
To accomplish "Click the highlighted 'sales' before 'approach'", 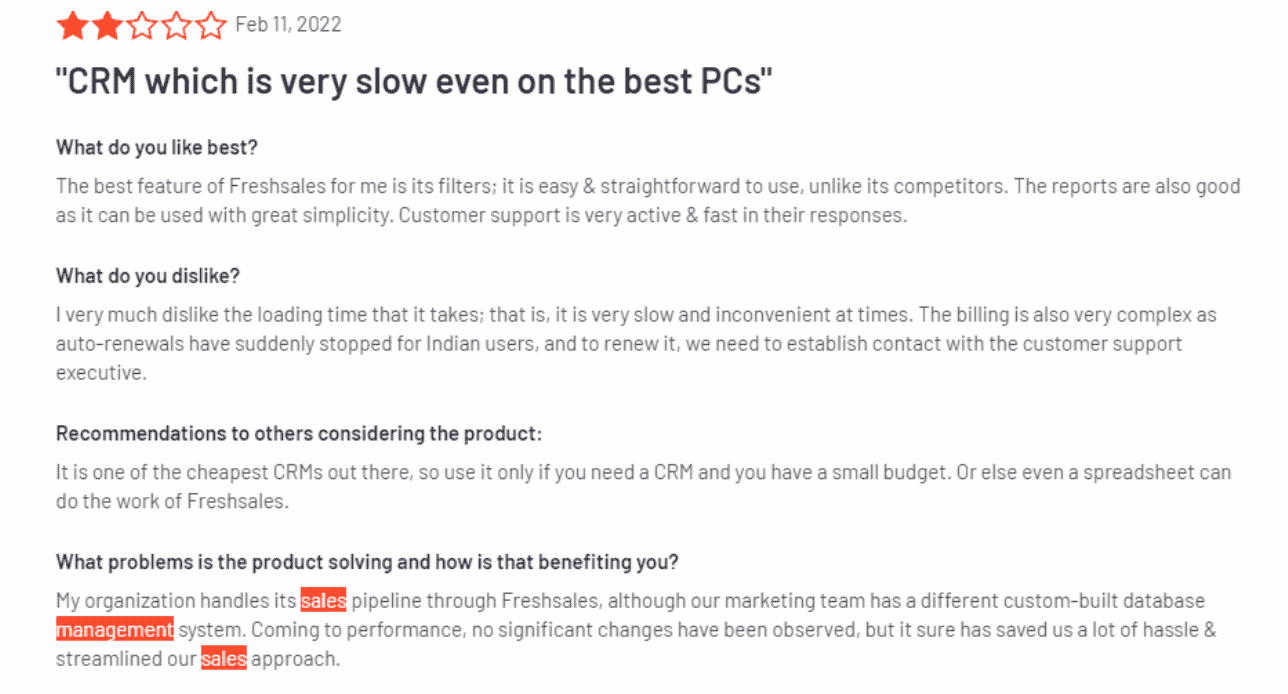I will 224,659.
